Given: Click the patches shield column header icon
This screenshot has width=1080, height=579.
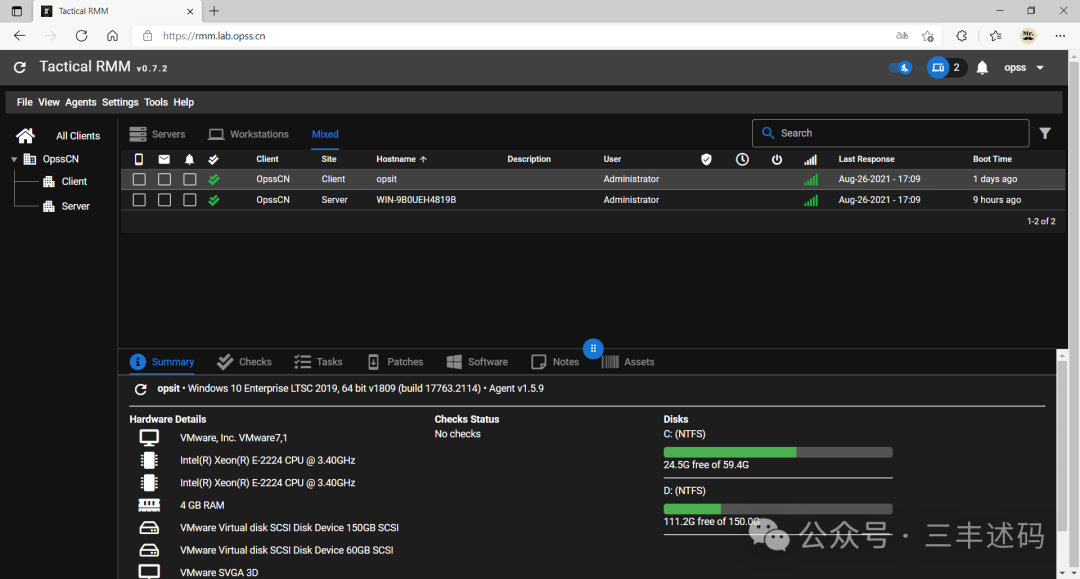Looking at the screenshot, I should pos(706,159).
